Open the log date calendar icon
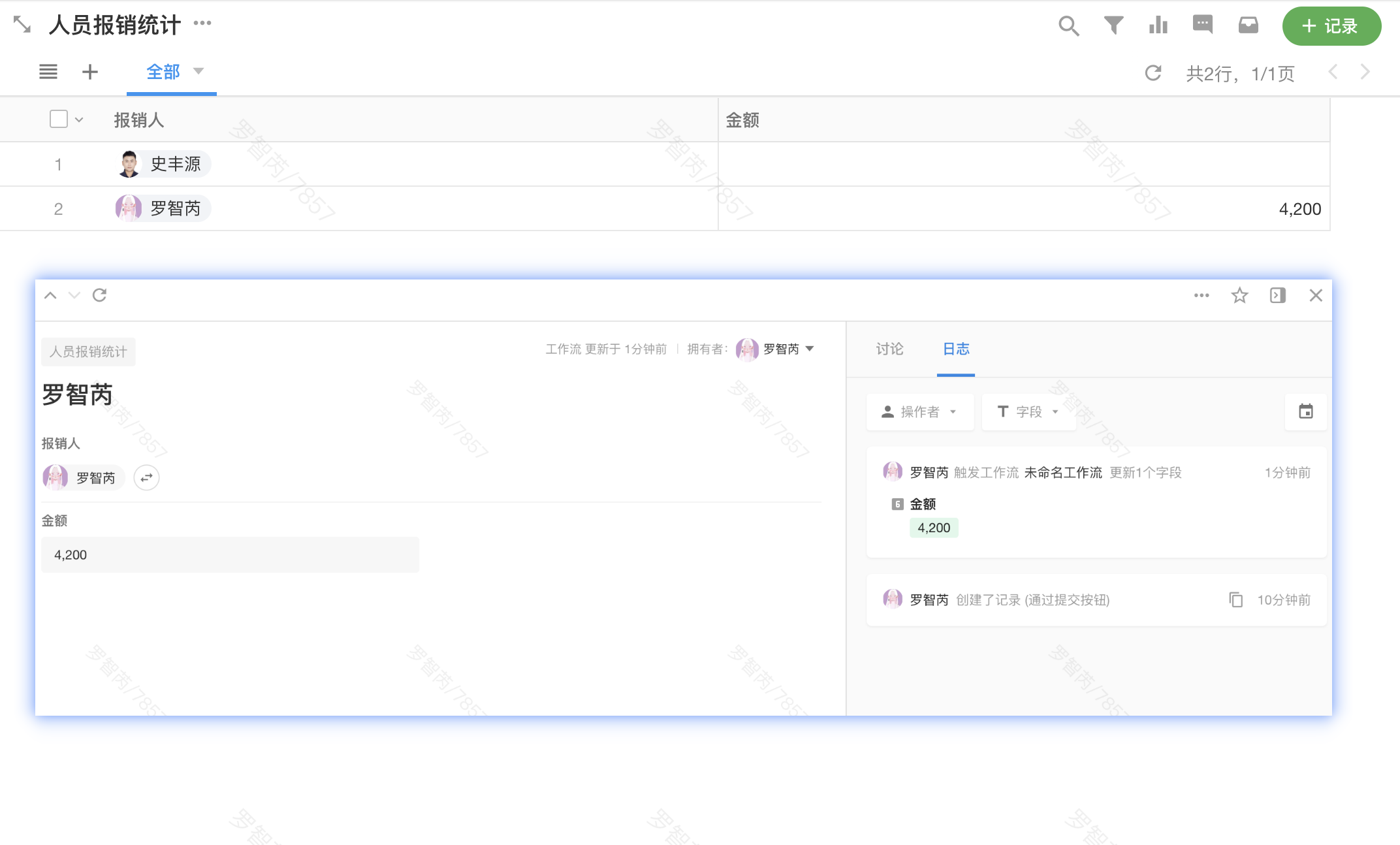This screenshot has height=845, width=1400. [x=1305, y=411]
